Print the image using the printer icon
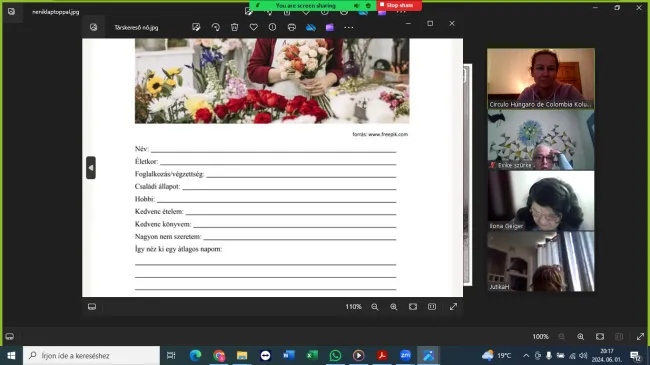 [291, 27]
